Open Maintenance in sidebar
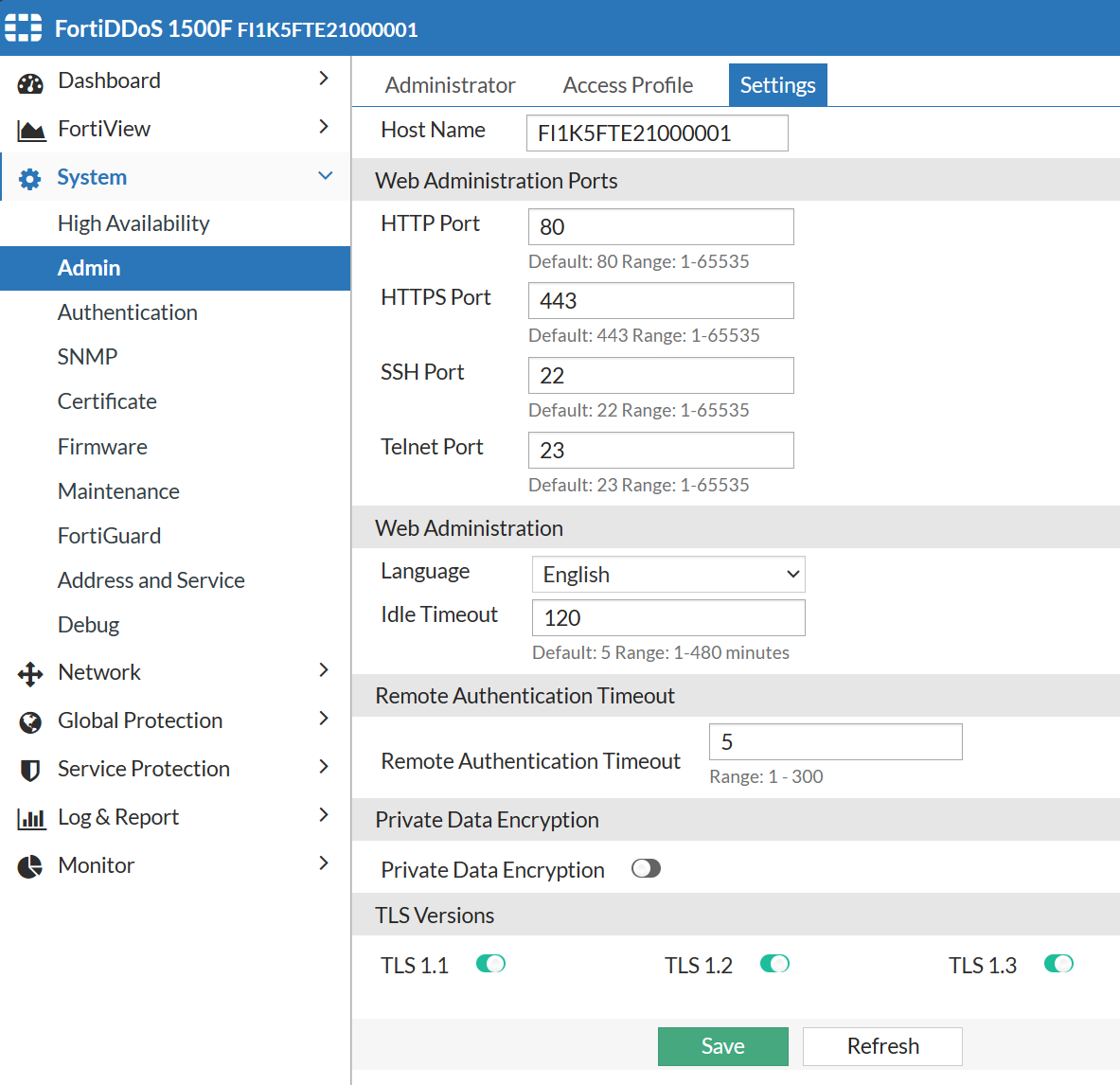 tap(118, 491)
